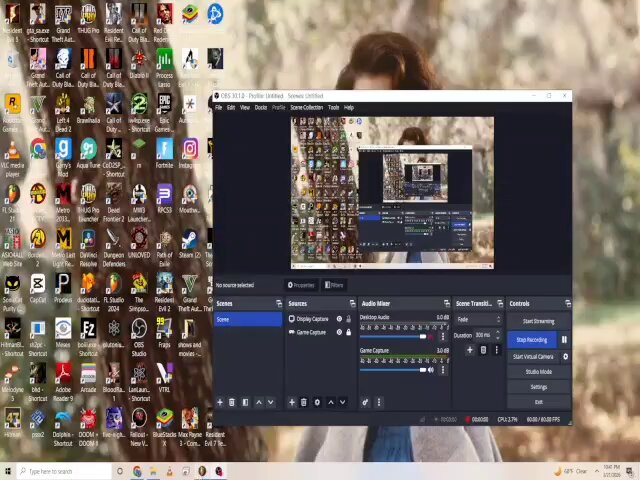Viewport: 640px width, 480px height.
Task: Move source down with arrow icon
Action: (x=343, y=402)
